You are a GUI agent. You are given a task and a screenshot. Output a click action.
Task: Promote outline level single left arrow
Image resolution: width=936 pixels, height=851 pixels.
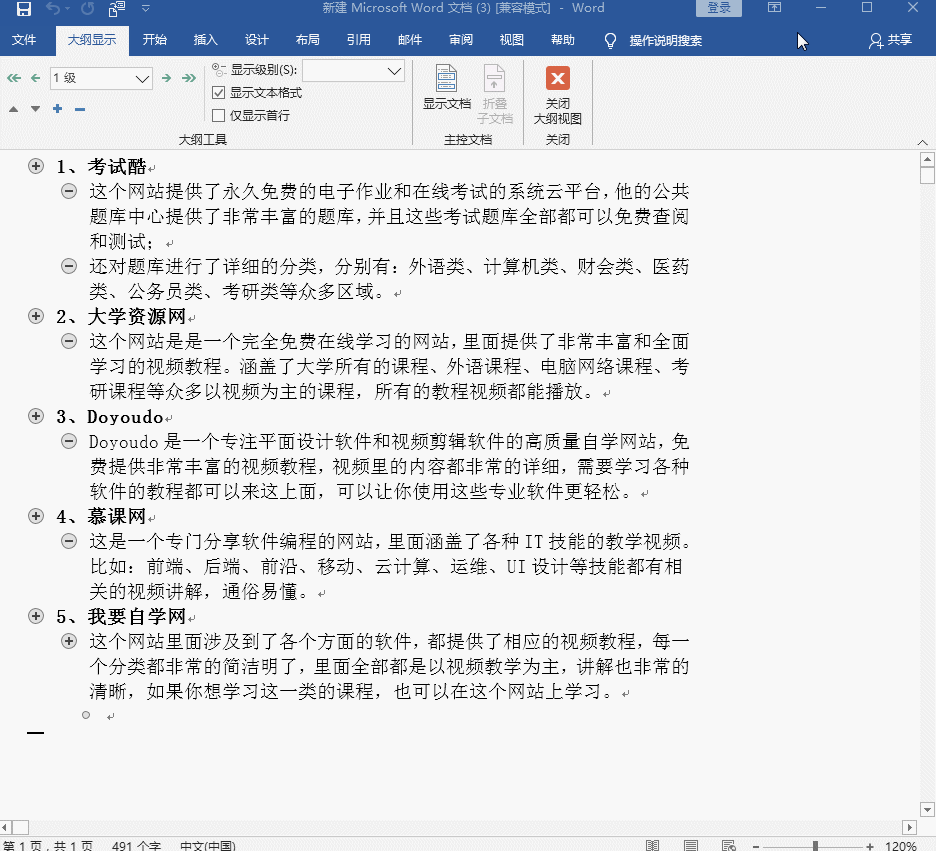[36, 78]
